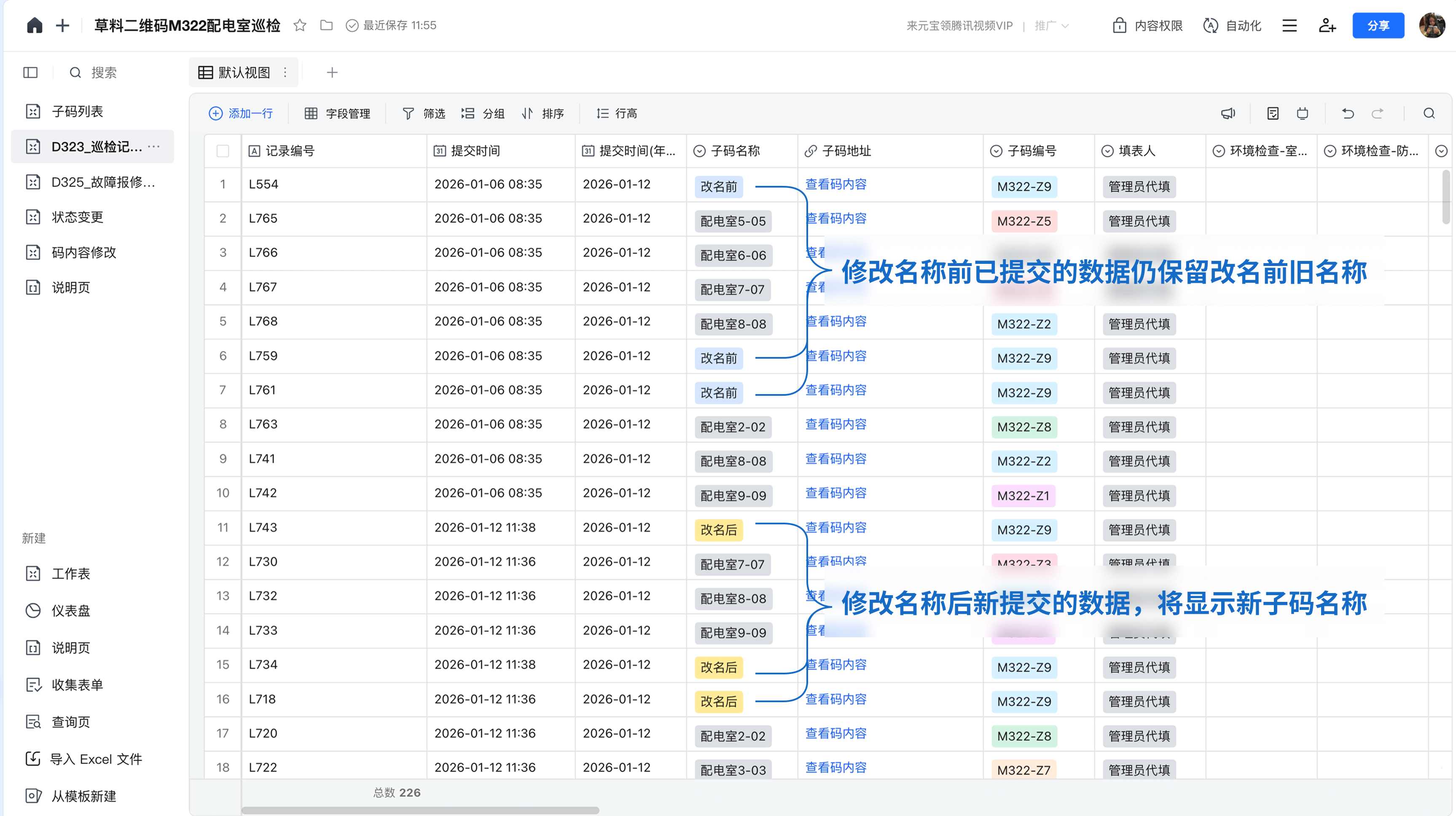Click the undo arrow icon
Image resolution: width=1456 pixels, height=816 pixels.
[1348, 113]
